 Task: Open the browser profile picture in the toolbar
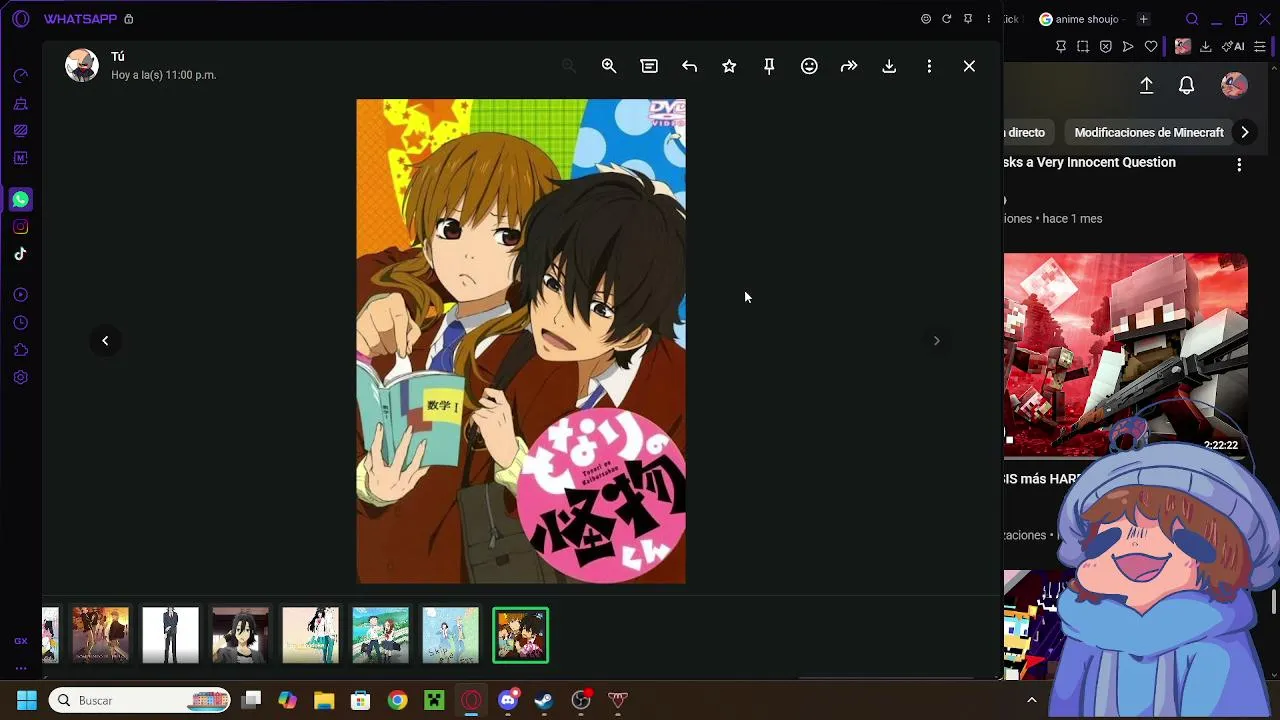[x=1183, y=46]
